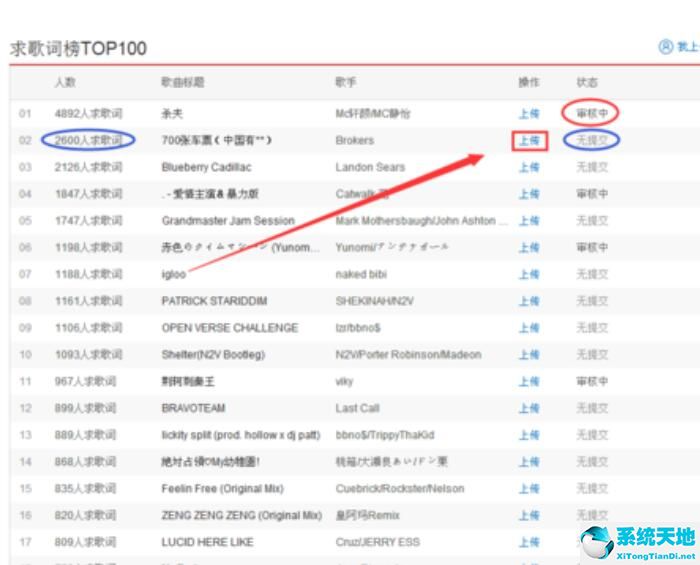Click artist Cuebrick/Rockster/Nelson

point(400,488)
